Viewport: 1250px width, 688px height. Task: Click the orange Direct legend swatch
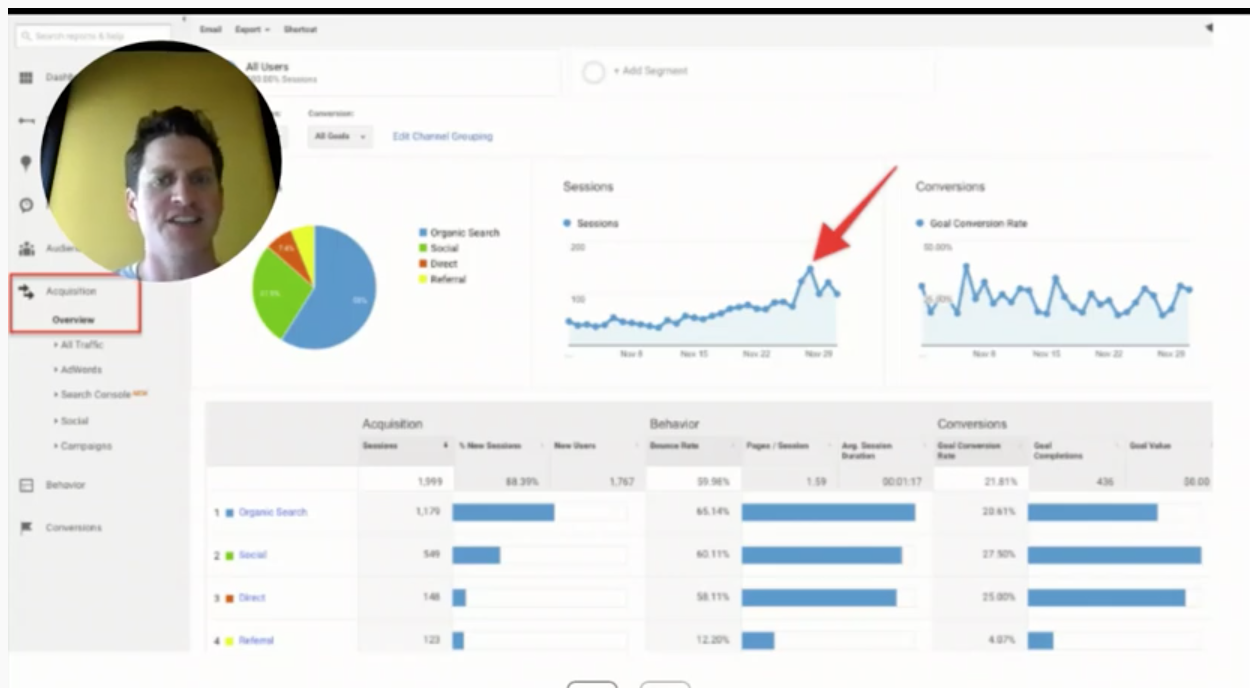click(423, 264)
